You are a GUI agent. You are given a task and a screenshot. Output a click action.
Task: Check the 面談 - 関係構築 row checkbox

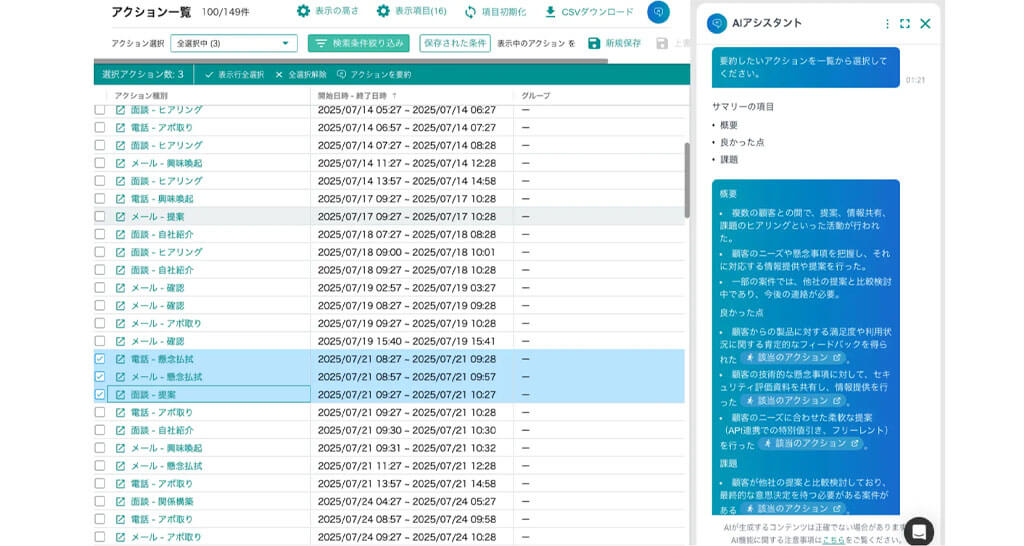click(100, 502)
